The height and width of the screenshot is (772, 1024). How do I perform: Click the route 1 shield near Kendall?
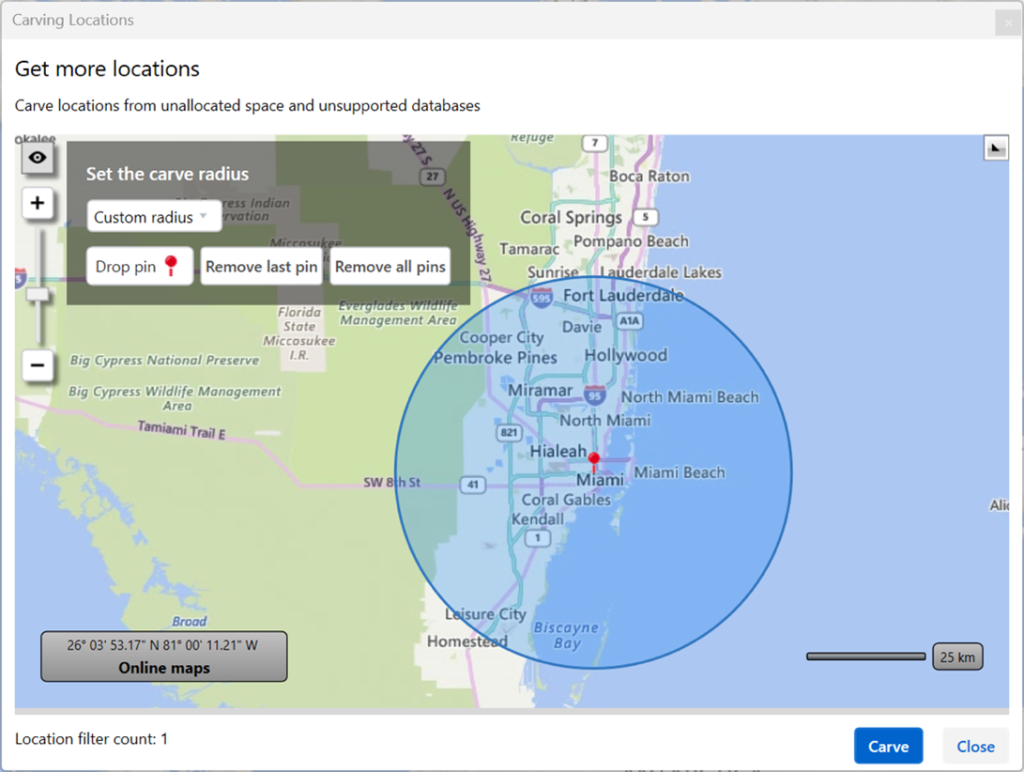pyautogui.click(x=537, y=538)
